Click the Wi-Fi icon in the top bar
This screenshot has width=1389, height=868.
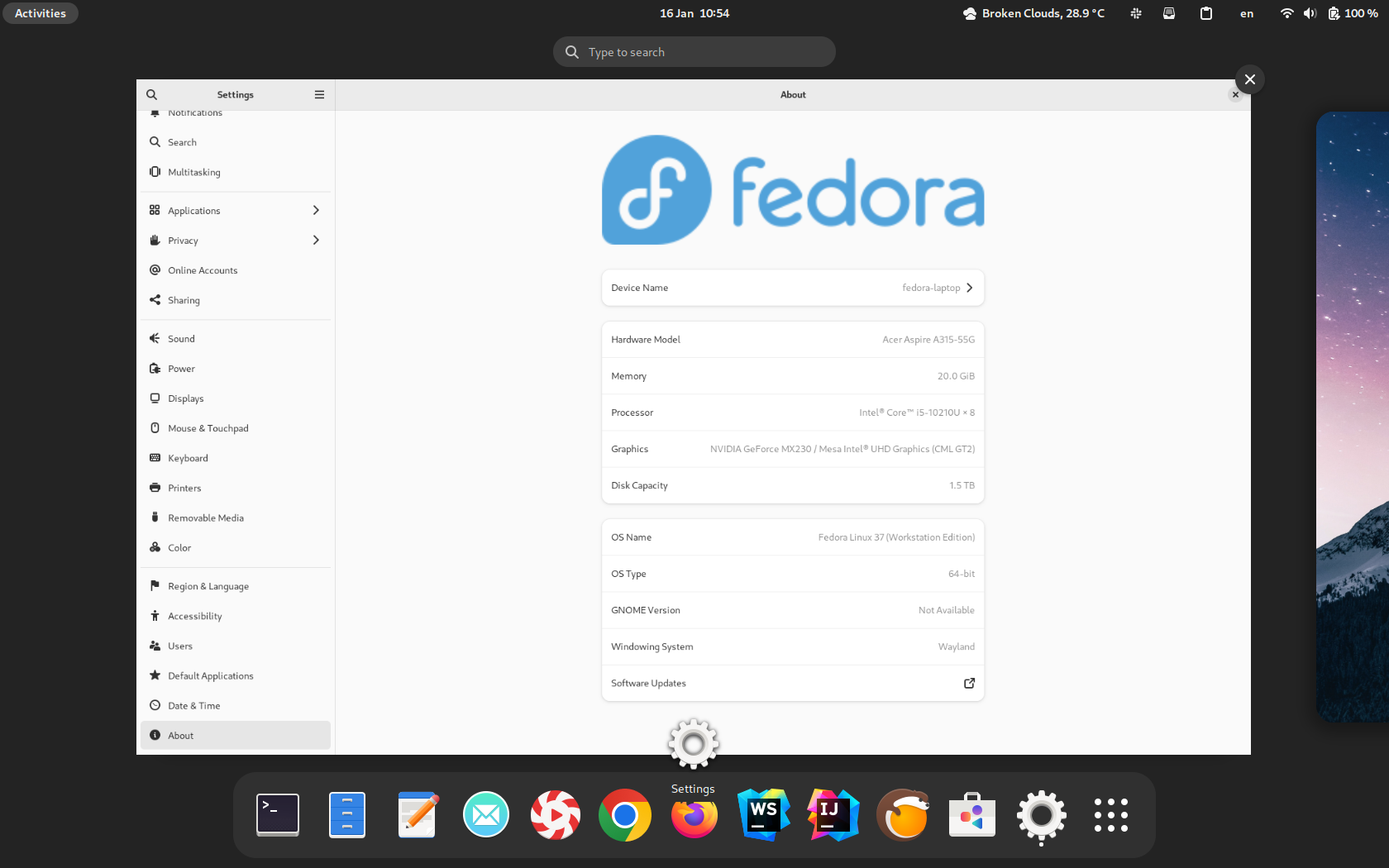coord(1286,13)
